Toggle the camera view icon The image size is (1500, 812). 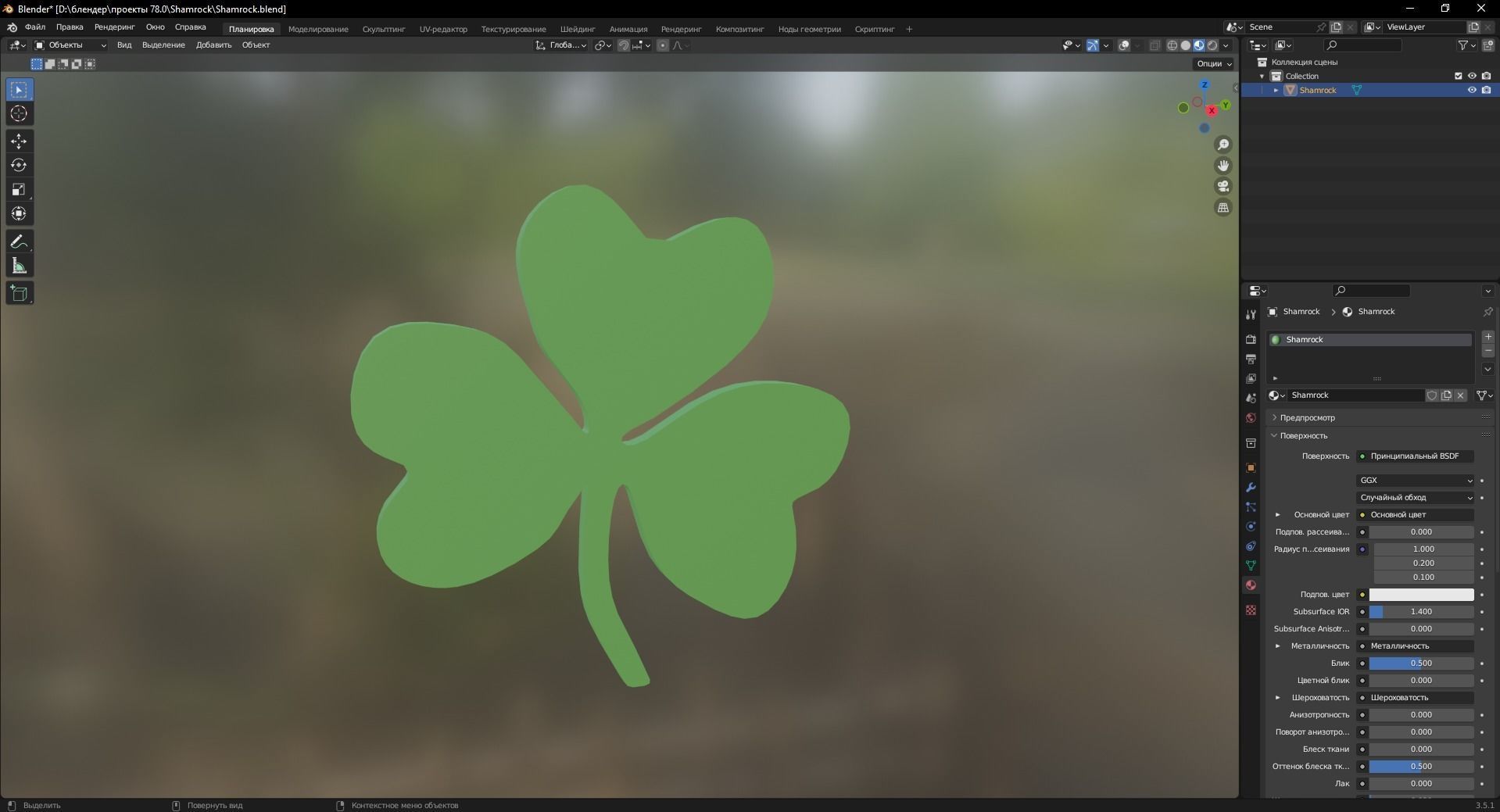[1223, 186]
